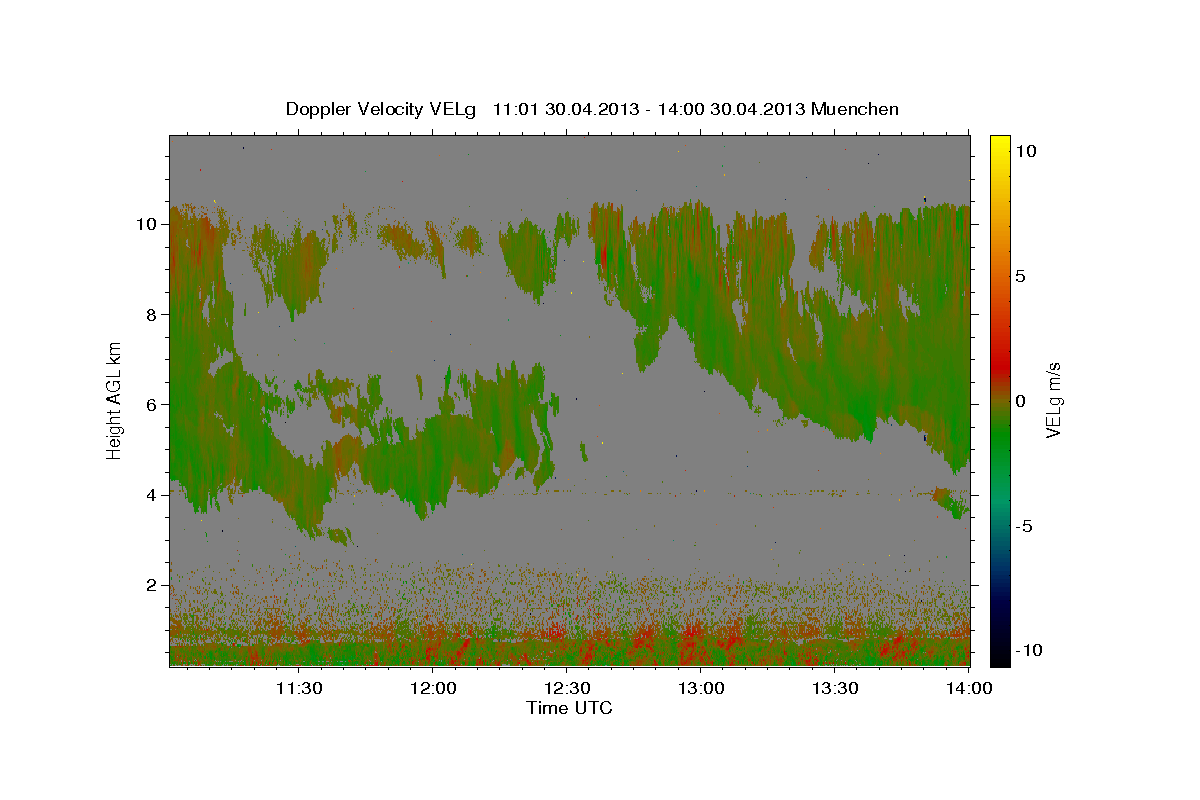This screenshot has height=800, width=1200.
Task: Click the 11:30 time tick label
Action: [x=299, y=688]
